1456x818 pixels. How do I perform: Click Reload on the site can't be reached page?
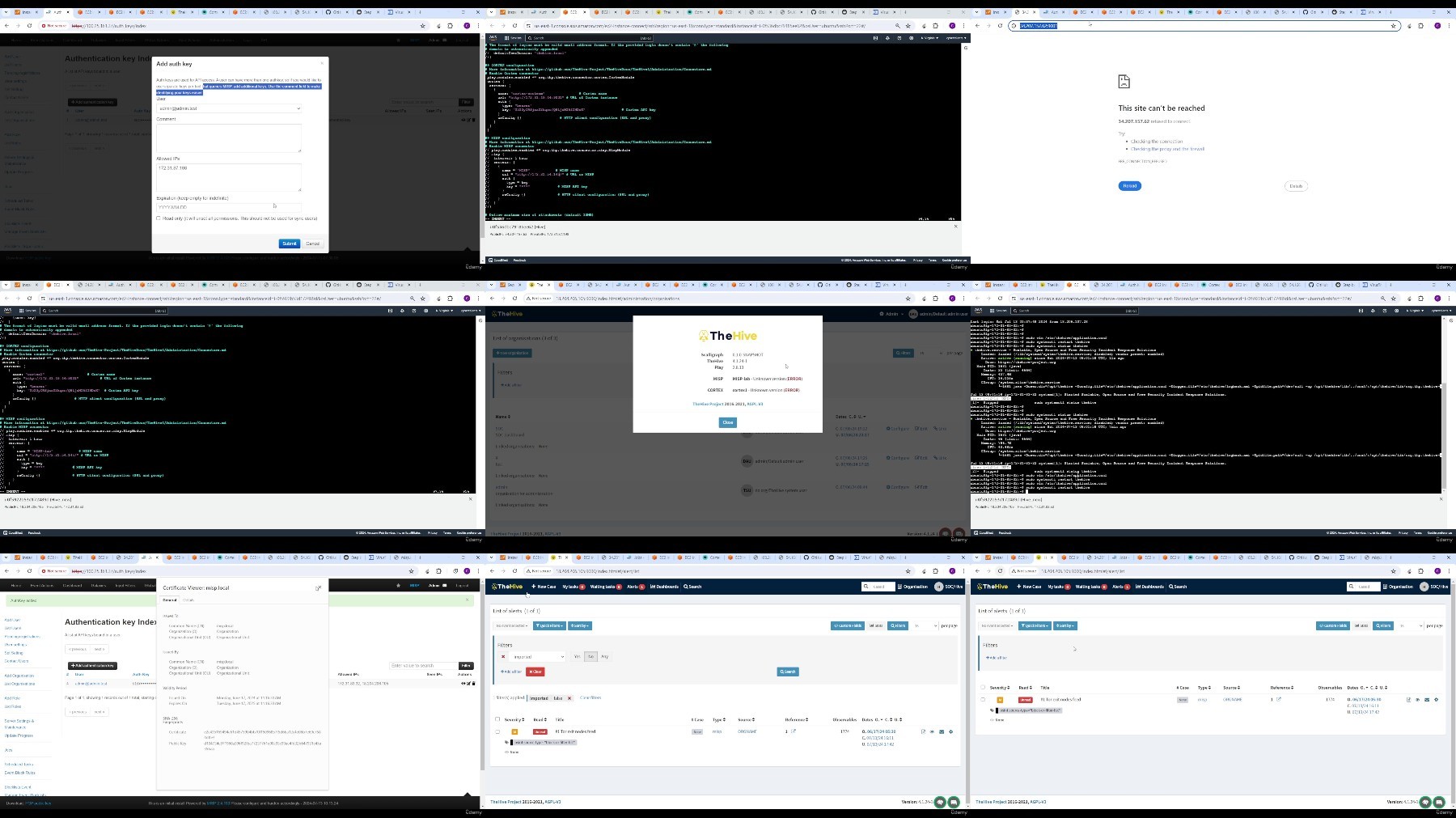pyautogui.click(x=1130, y=186)
